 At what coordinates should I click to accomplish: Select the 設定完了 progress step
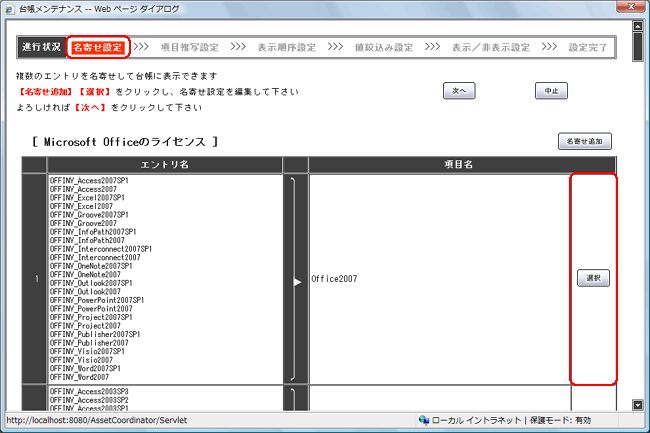click(588, 47)
